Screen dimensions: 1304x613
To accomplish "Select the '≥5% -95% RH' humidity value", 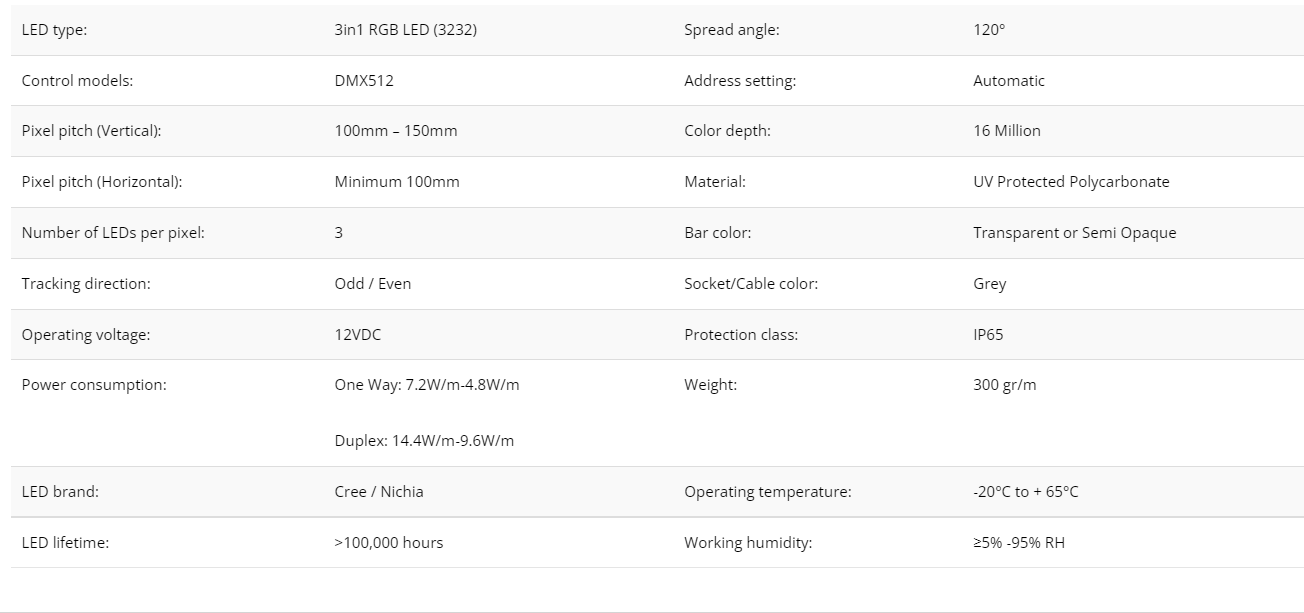I will click(1019, 543).
